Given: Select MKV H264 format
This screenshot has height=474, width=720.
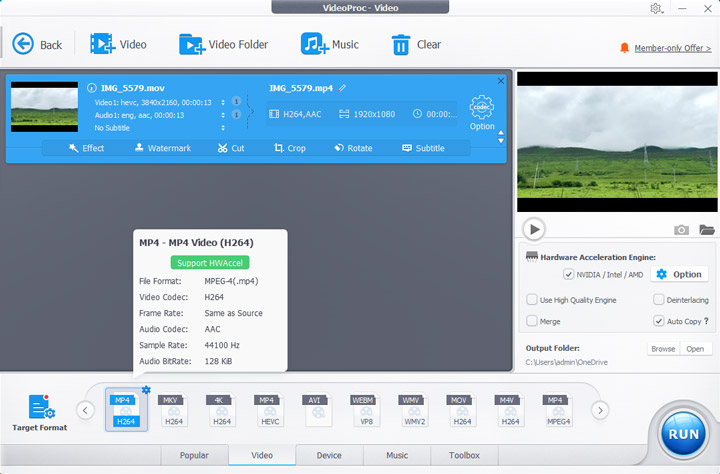Looking at the screenshot, I should (174, 410).
